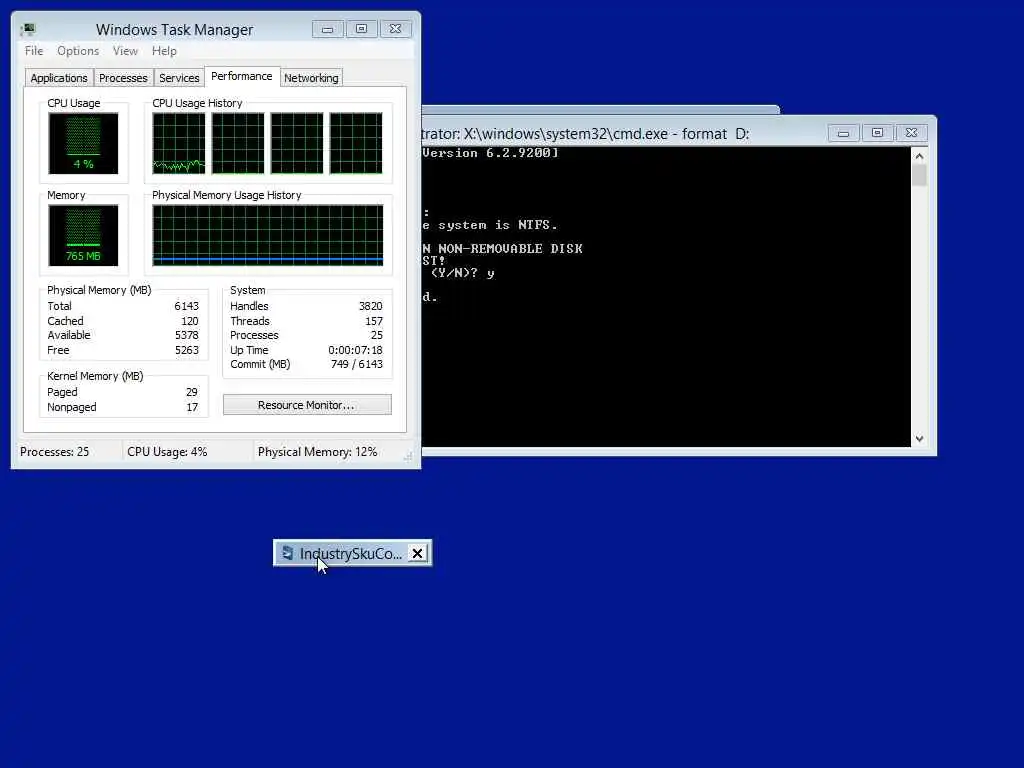
Task: Switch to the Services tab
Action: (x=179, y=78)
